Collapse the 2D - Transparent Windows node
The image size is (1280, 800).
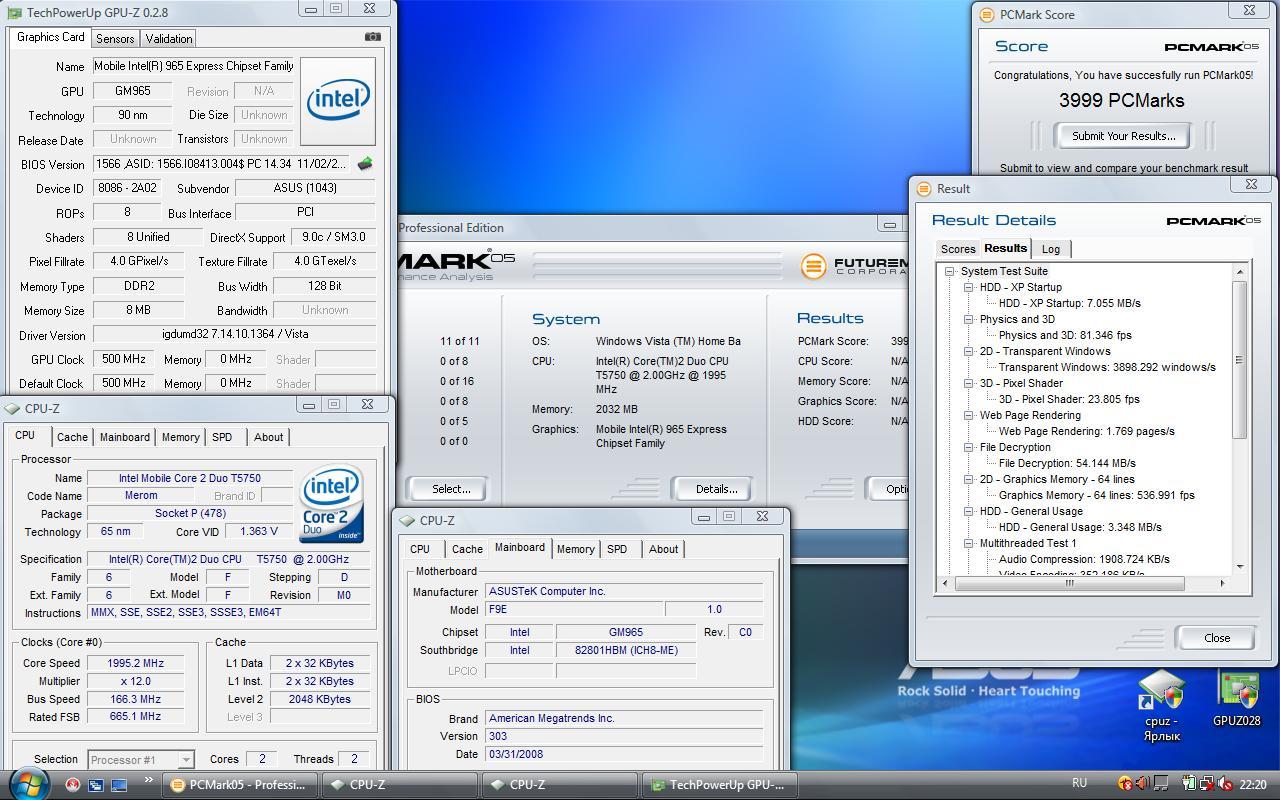[x=968, y=351]
